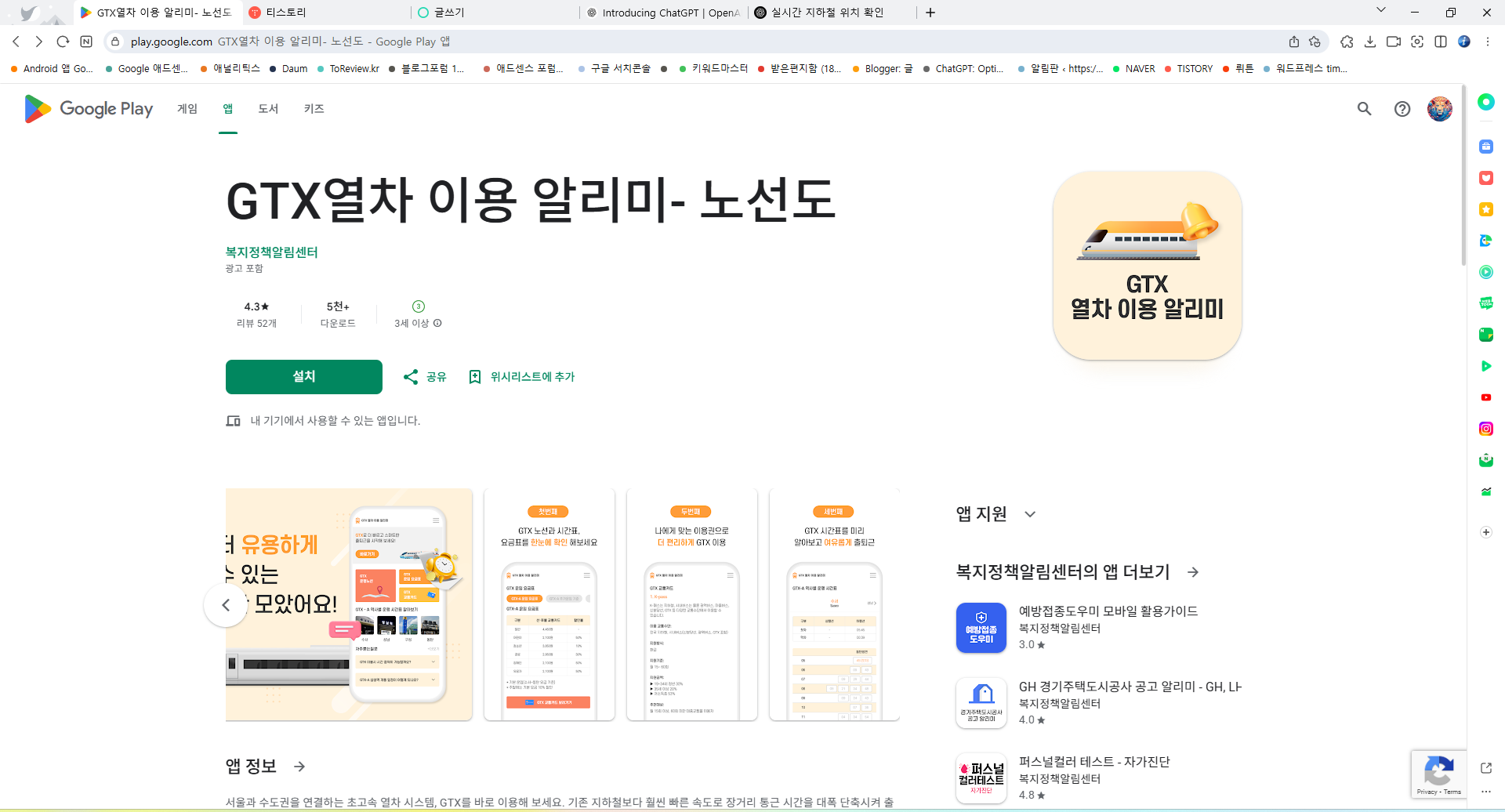This screenshot has width=1505, height=812.
Task: Select the 앱 tab
Action: 228,109
